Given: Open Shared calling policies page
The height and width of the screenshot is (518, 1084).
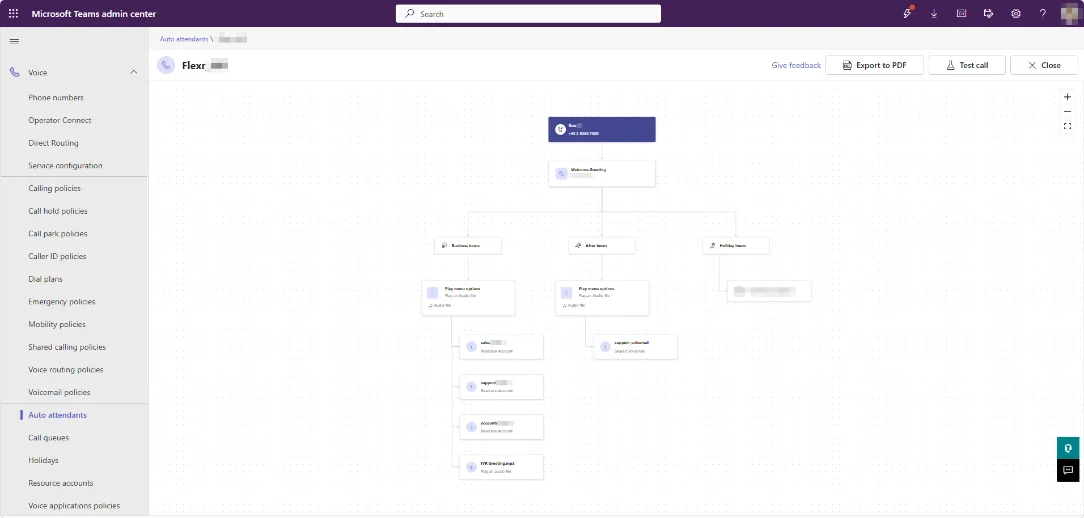Looking at the screenshot, I should [x=67, y=347].
